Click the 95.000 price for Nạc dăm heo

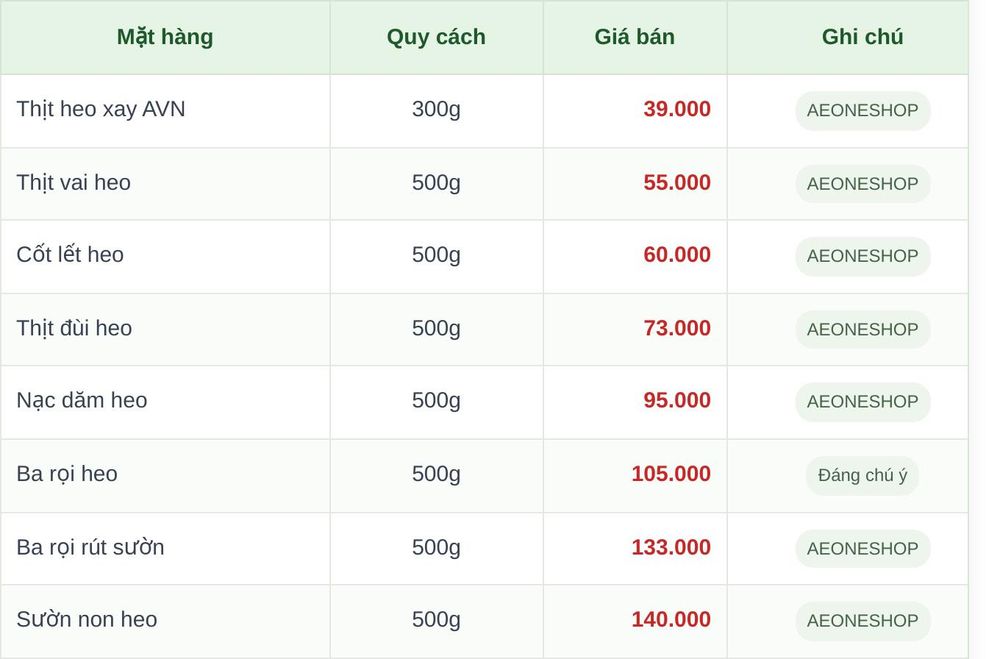click(x=677, y=400)
